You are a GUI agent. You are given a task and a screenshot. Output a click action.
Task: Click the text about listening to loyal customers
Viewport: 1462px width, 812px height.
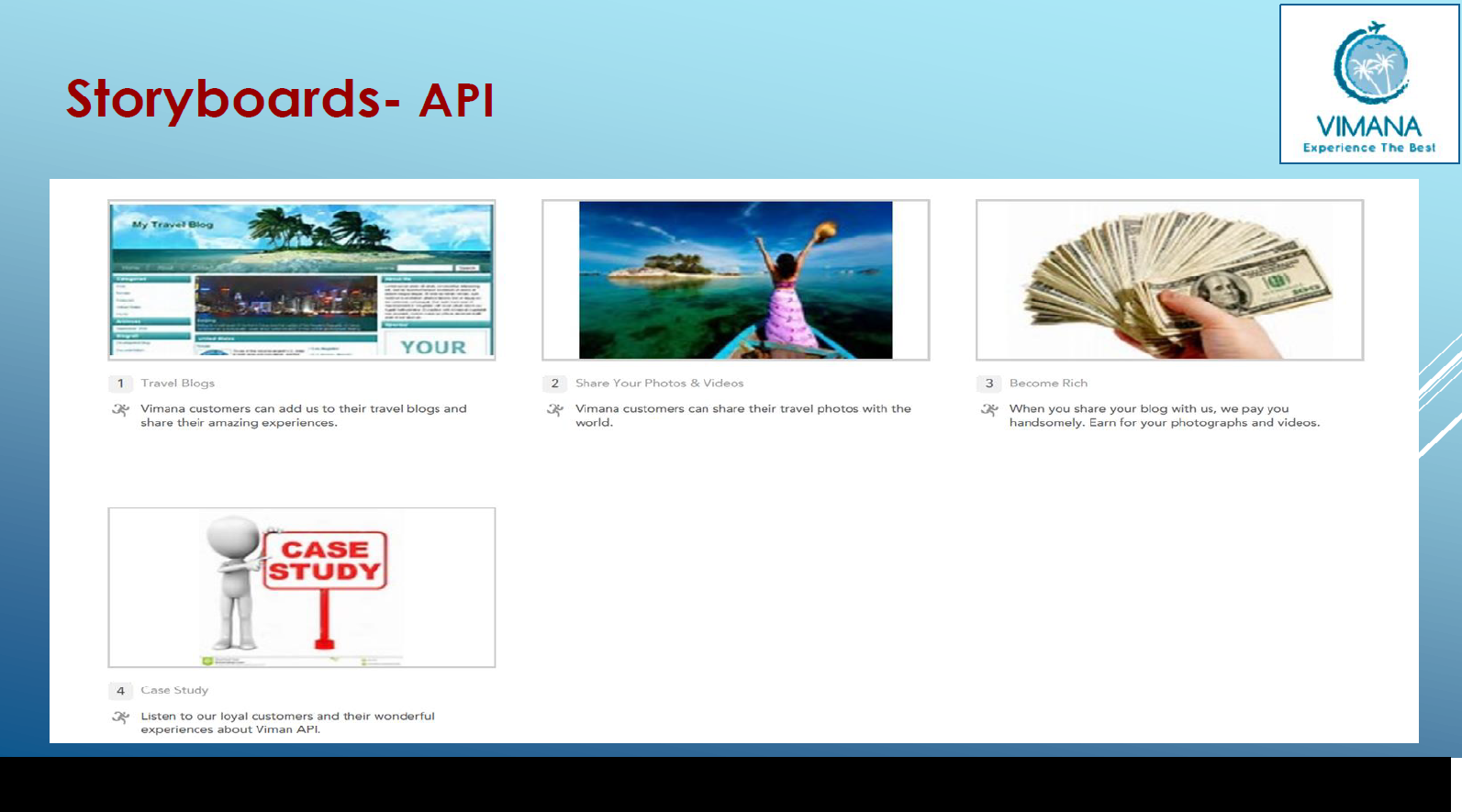point(287,723)
